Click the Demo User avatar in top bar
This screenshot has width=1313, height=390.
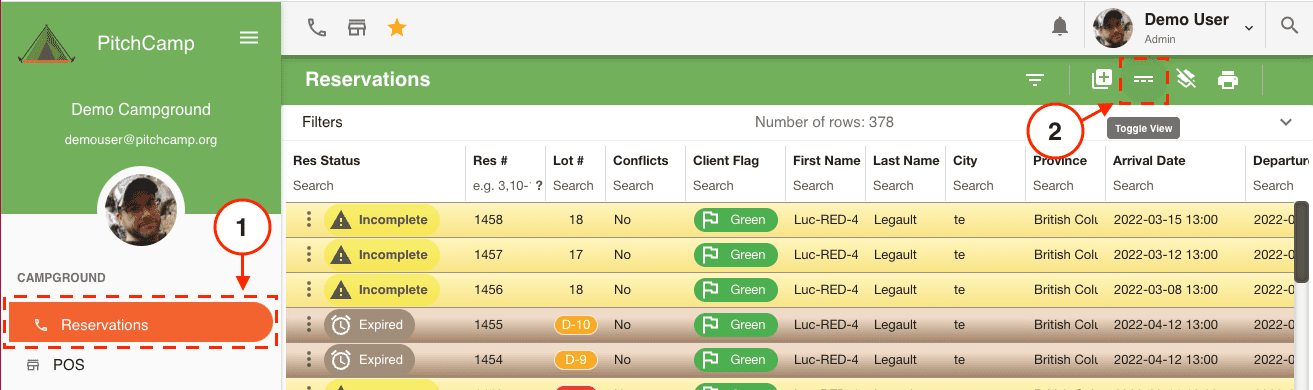coord(1113,29)
